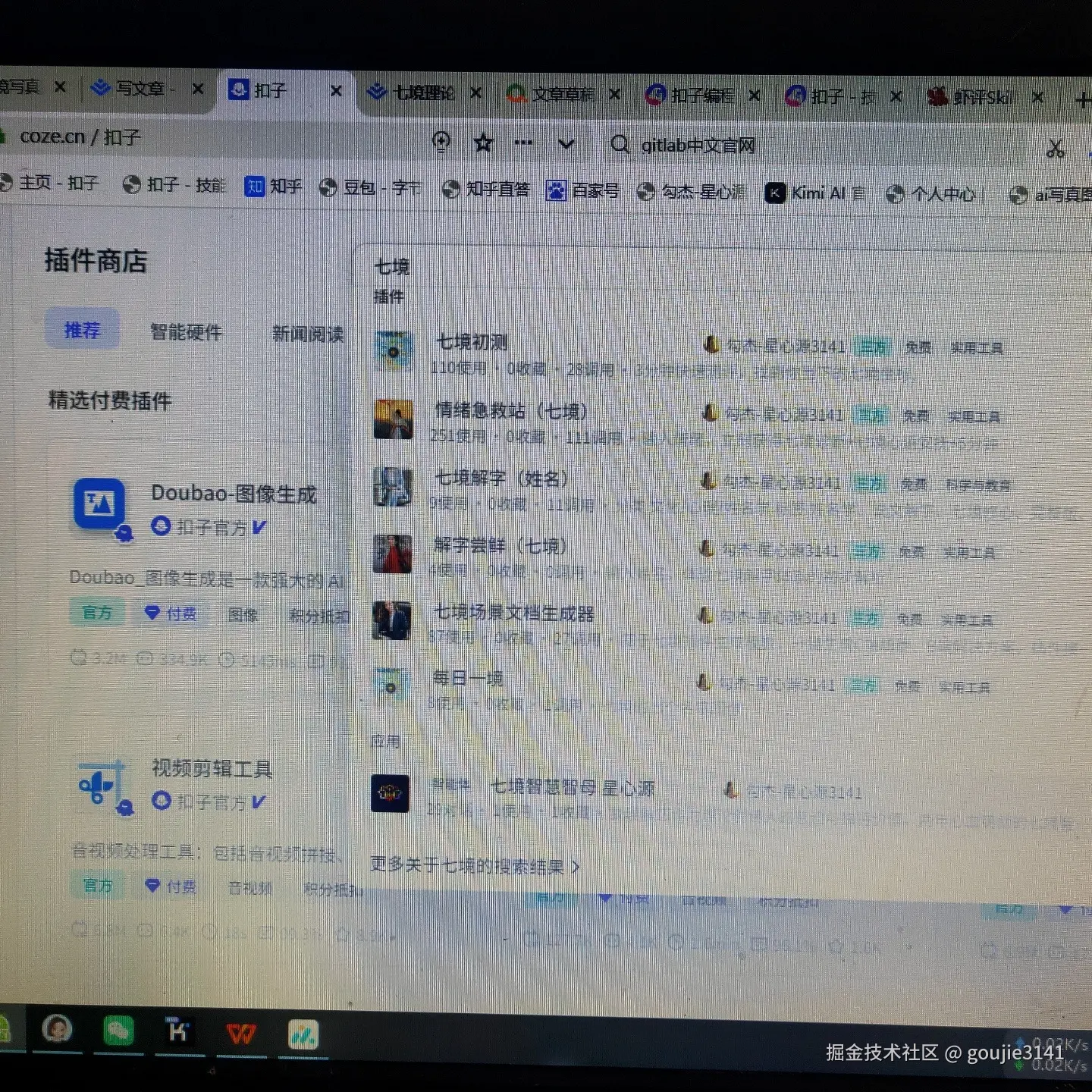Open the 知乎 bookmark

click(x=274, y=187)
